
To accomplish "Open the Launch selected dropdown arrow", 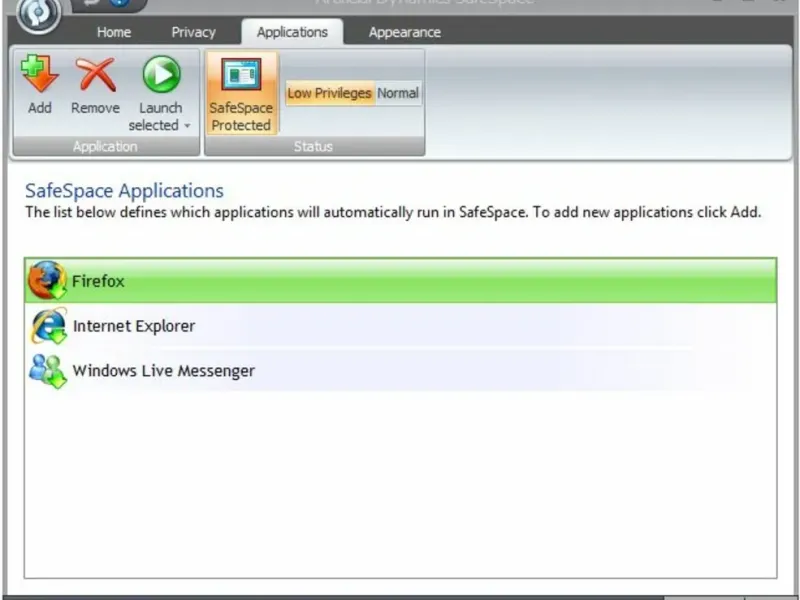I will 187,126.
